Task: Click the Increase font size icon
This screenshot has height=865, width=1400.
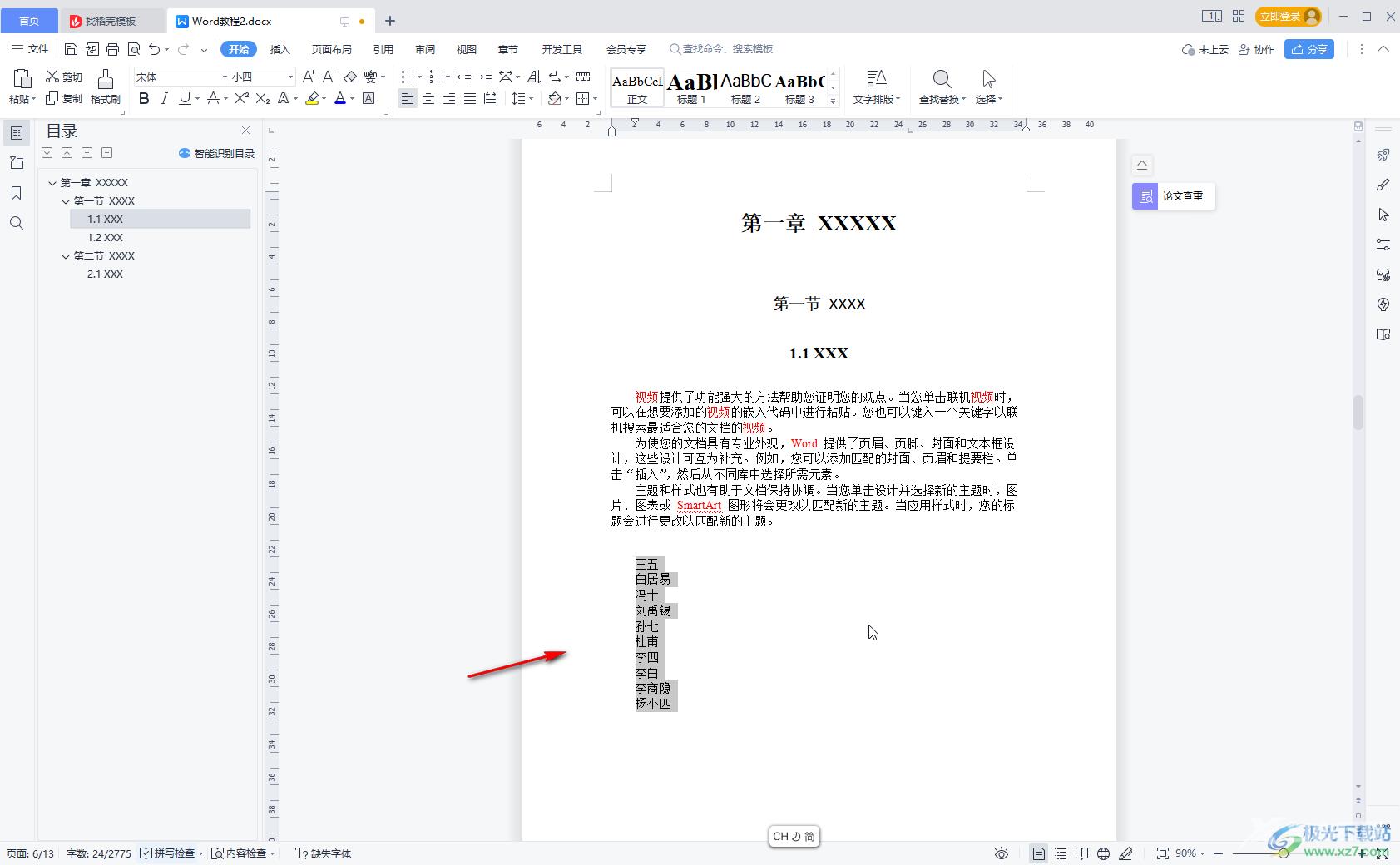Action: 309,77
